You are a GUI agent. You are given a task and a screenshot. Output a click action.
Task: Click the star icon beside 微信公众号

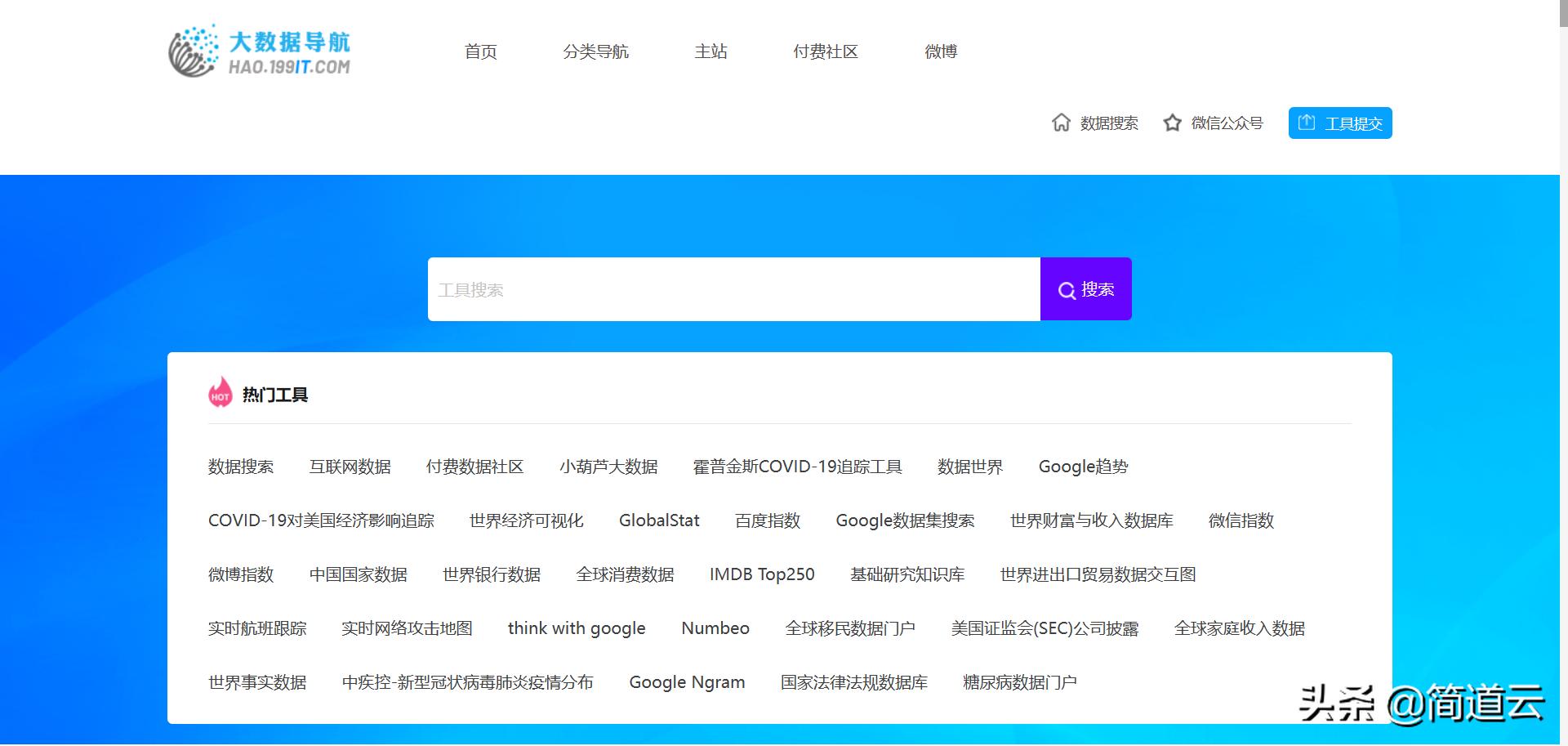[x=1171, y=123]
